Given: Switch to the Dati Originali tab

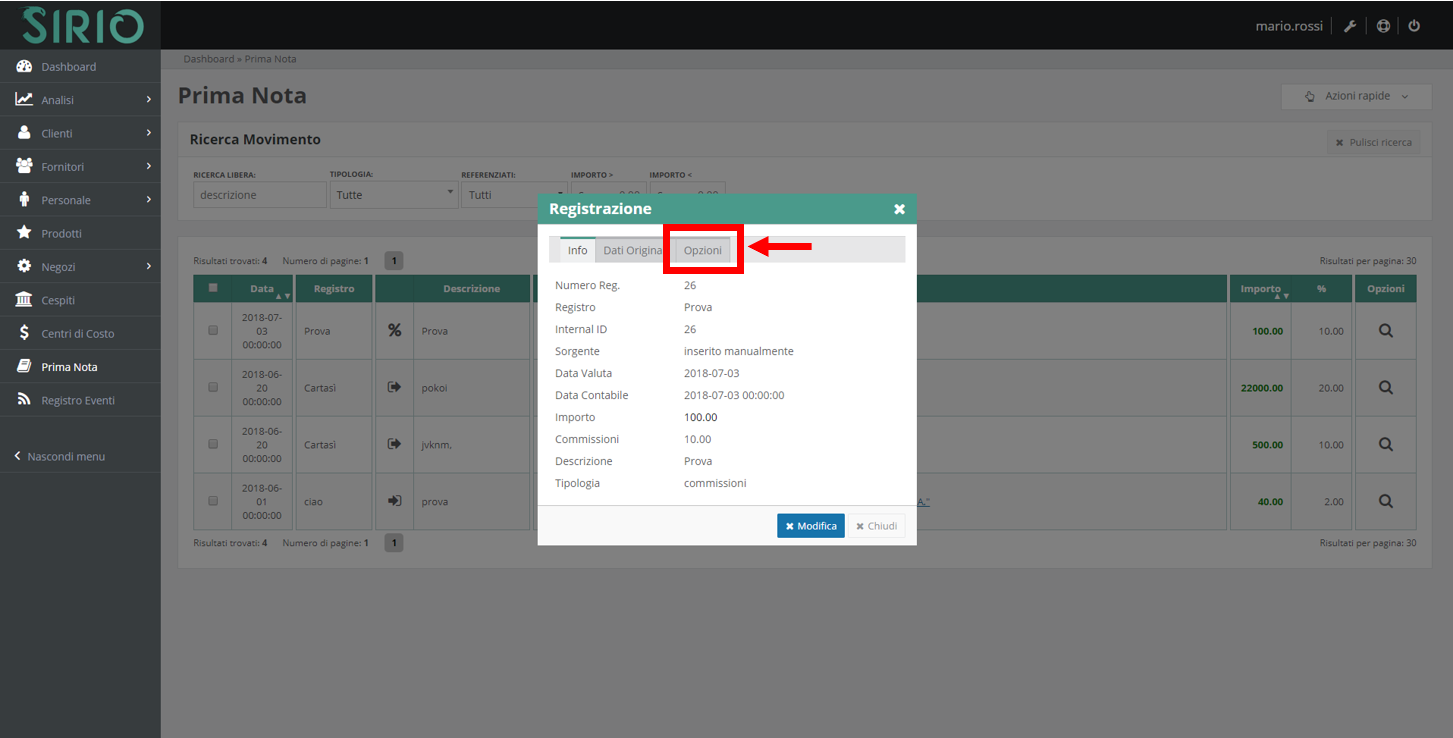Looking at the screenshot, I should click(x=632, y=250).
